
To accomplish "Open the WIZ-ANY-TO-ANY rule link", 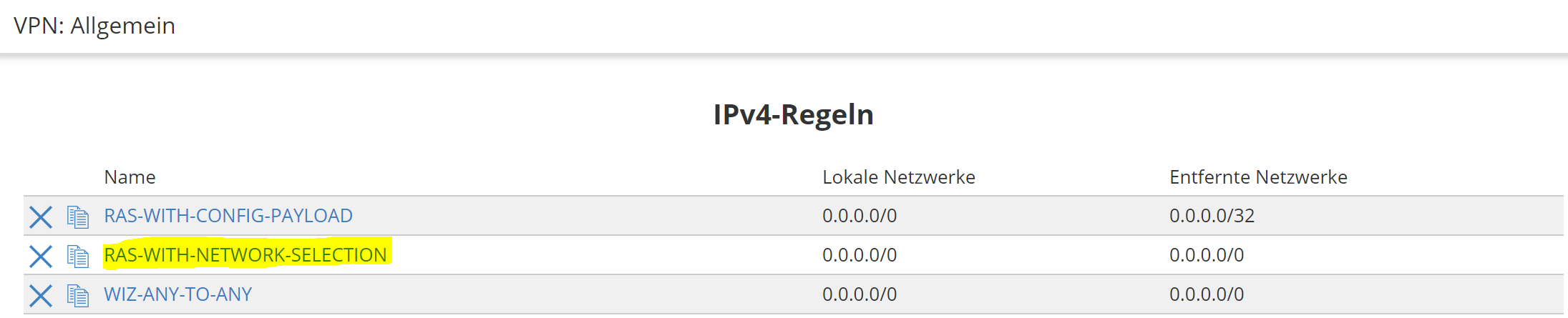I will [178, 294].
